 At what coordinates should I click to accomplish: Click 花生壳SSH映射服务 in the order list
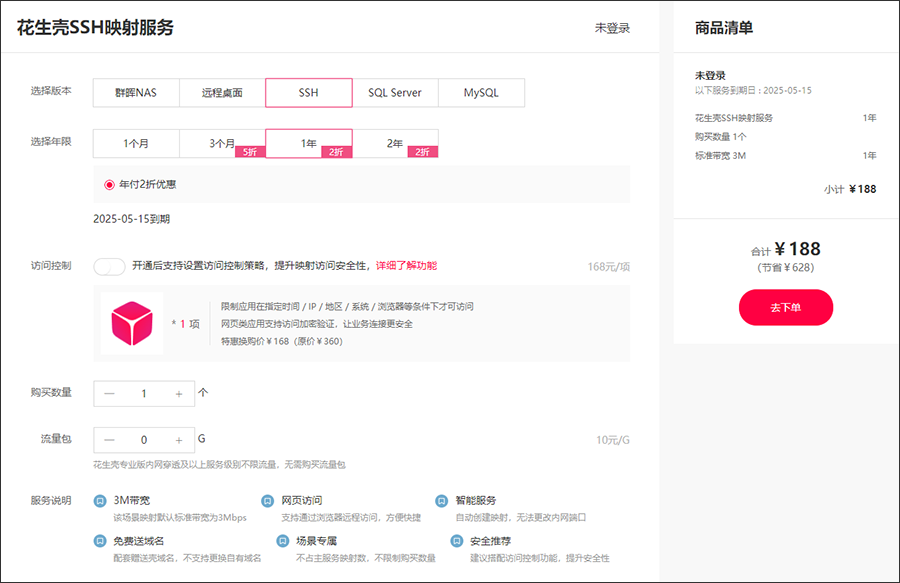pyautogui.click(x=734, y=118)
